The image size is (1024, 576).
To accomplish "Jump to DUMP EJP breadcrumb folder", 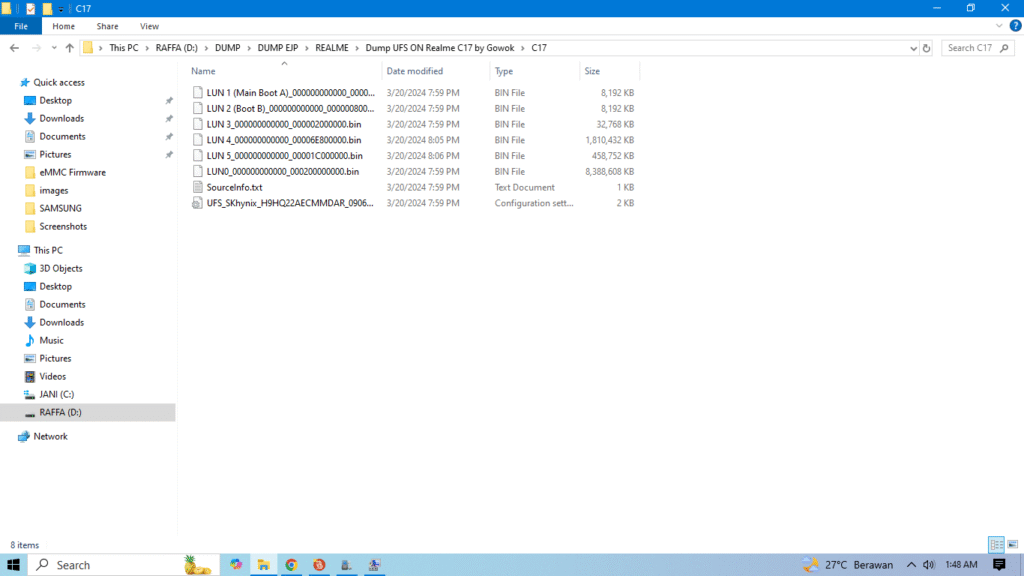I will [x=278, y=48].
